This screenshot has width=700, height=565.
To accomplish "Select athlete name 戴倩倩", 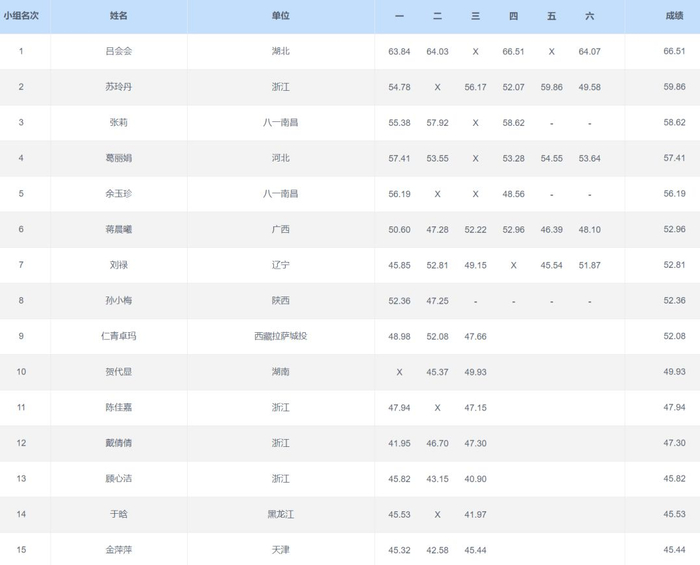I will 119,443.
